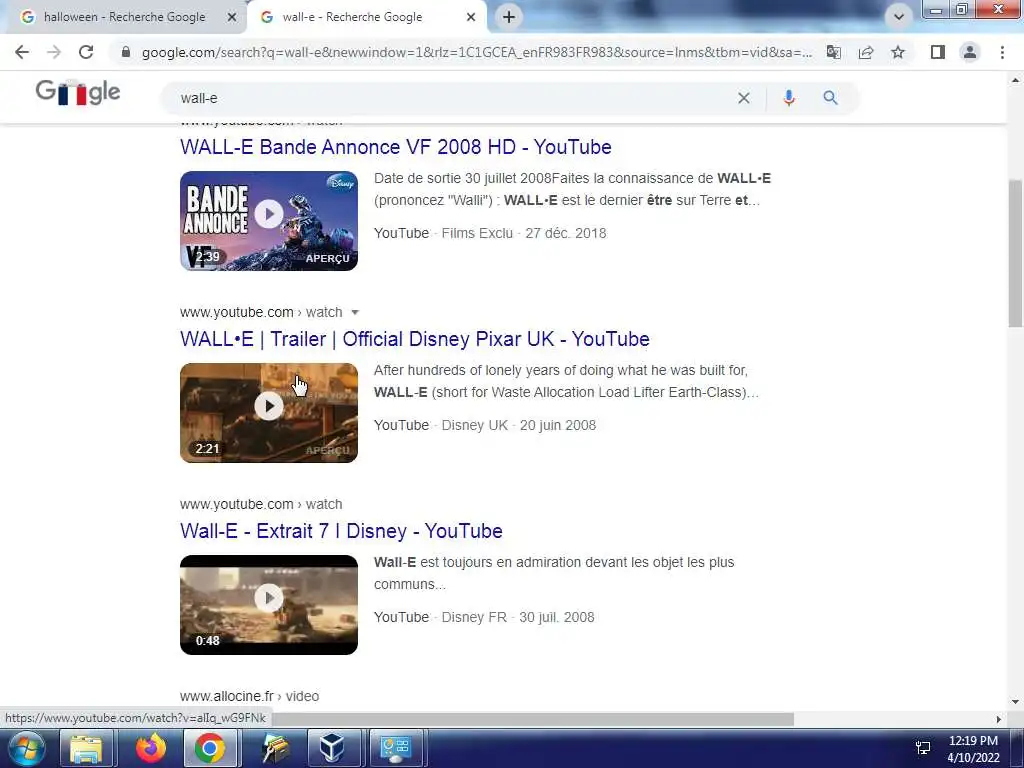Viewport: 1024px width, 768px height.
Task: Expand options arrow next to youtube.com watch
Action: 355,312
